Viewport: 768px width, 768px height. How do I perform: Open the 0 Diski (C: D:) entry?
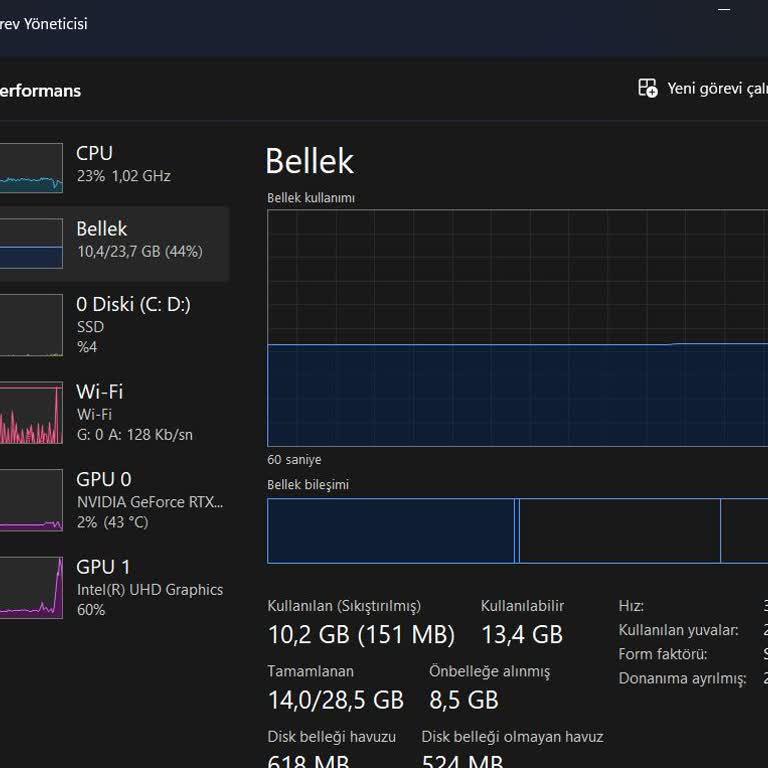114,325
